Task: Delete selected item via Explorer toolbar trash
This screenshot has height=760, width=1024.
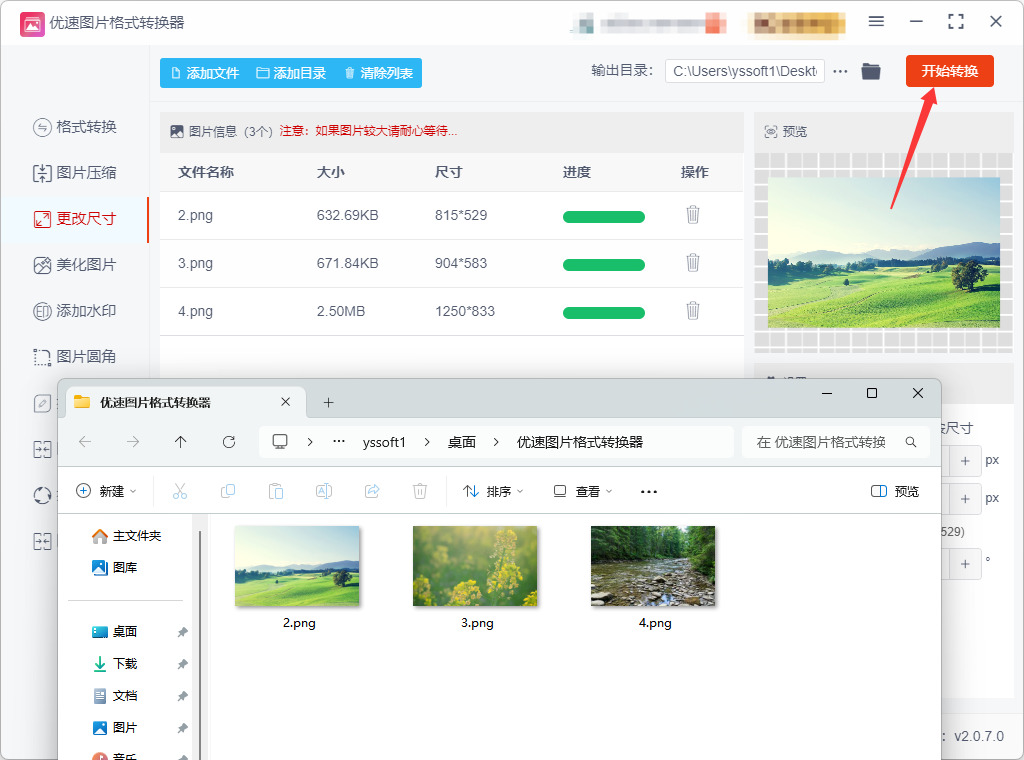Action: (x=420, y=491)
